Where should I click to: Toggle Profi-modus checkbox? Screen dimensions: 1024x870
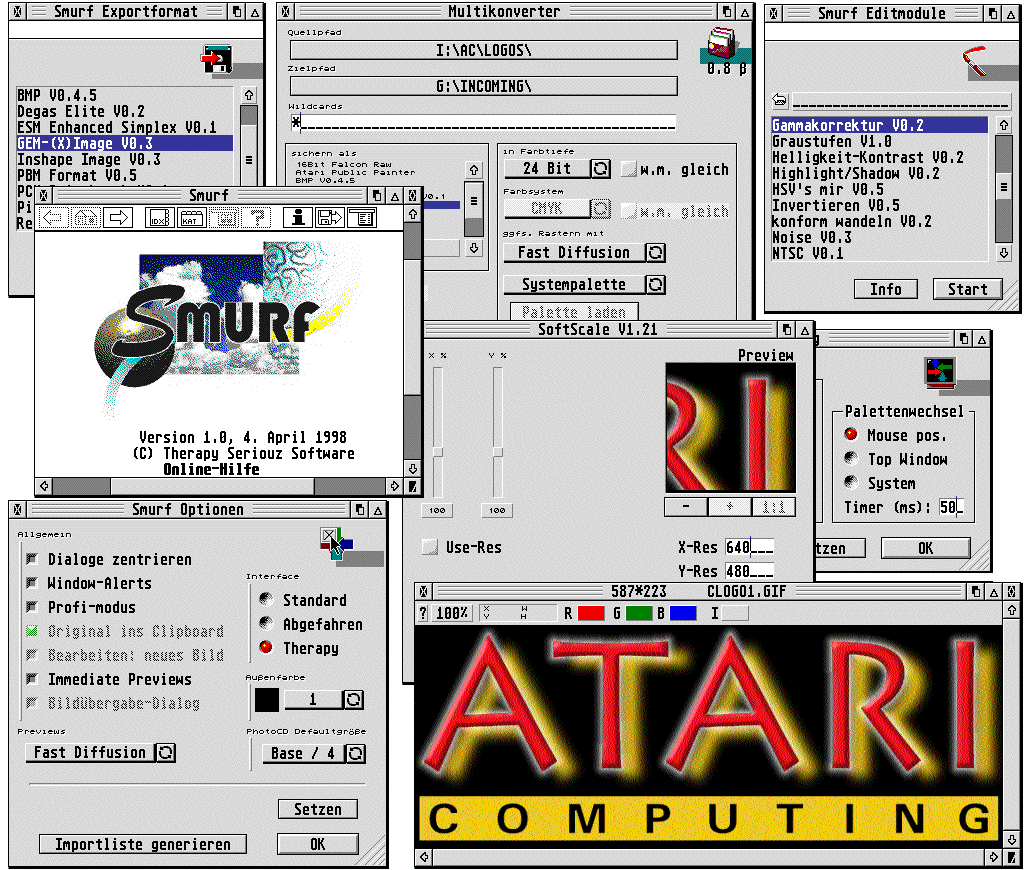[x=31, y=607]
